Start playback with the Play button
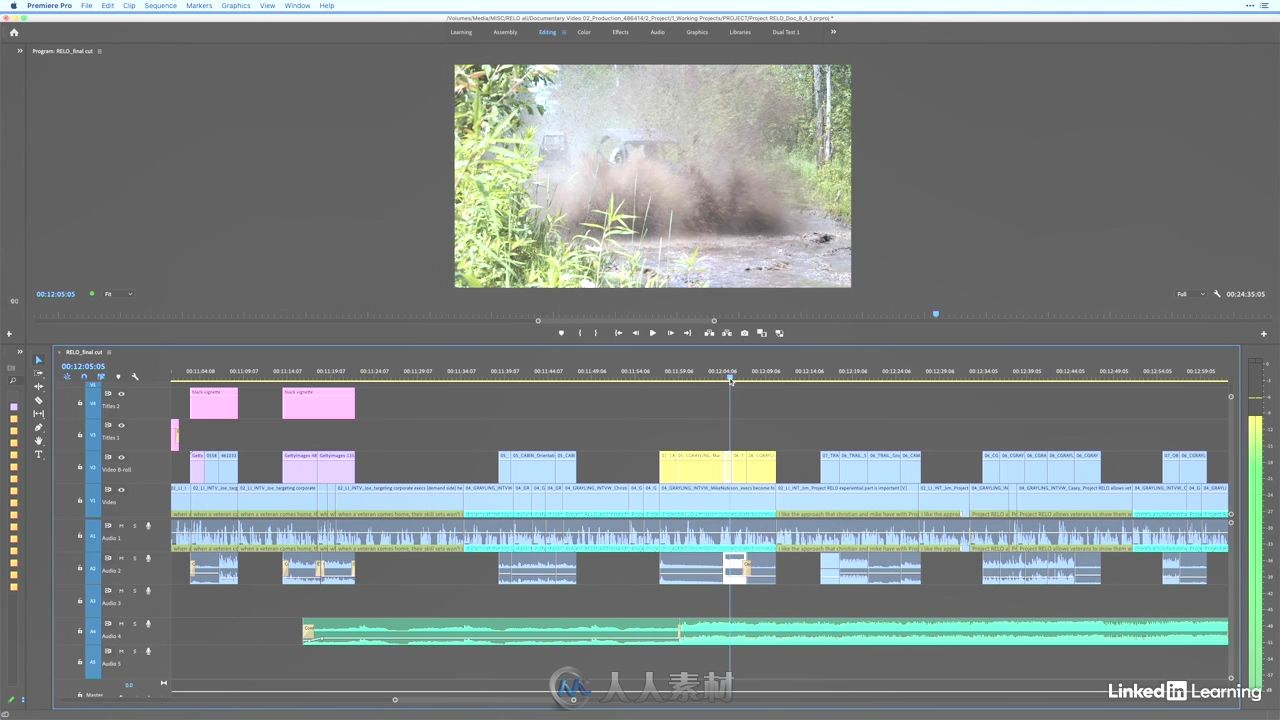 point(653,333)
